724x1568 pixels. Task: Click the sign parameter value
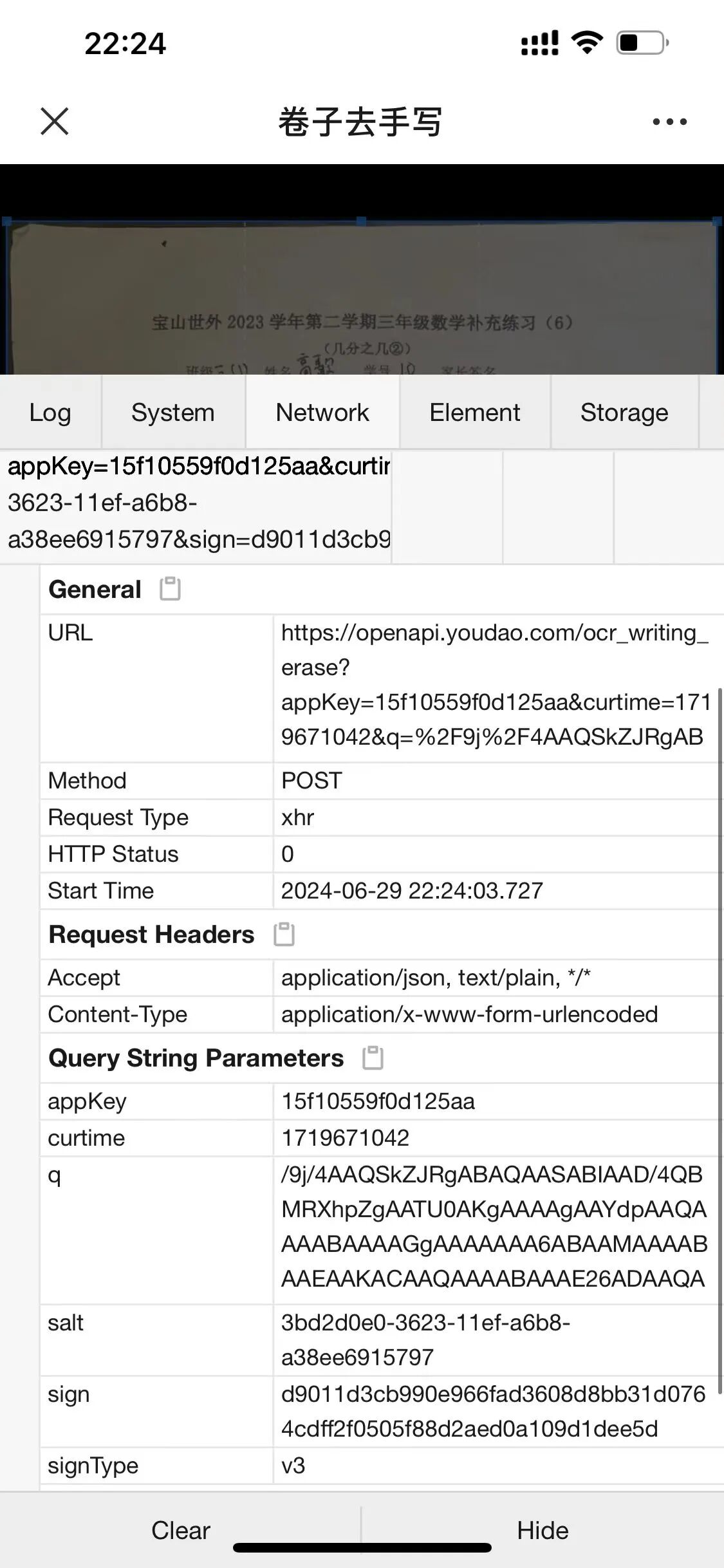493,1412
